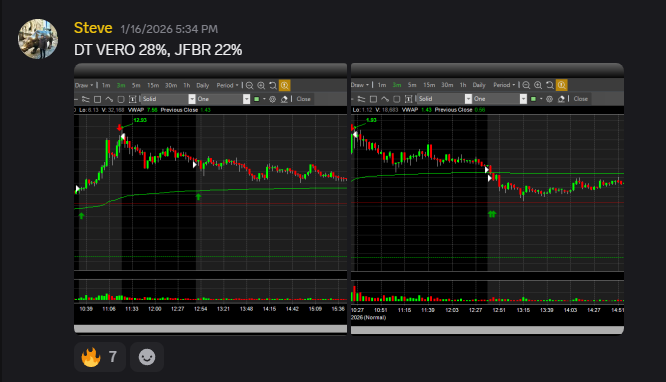Select the text box tool in right chart

point(409,99)
